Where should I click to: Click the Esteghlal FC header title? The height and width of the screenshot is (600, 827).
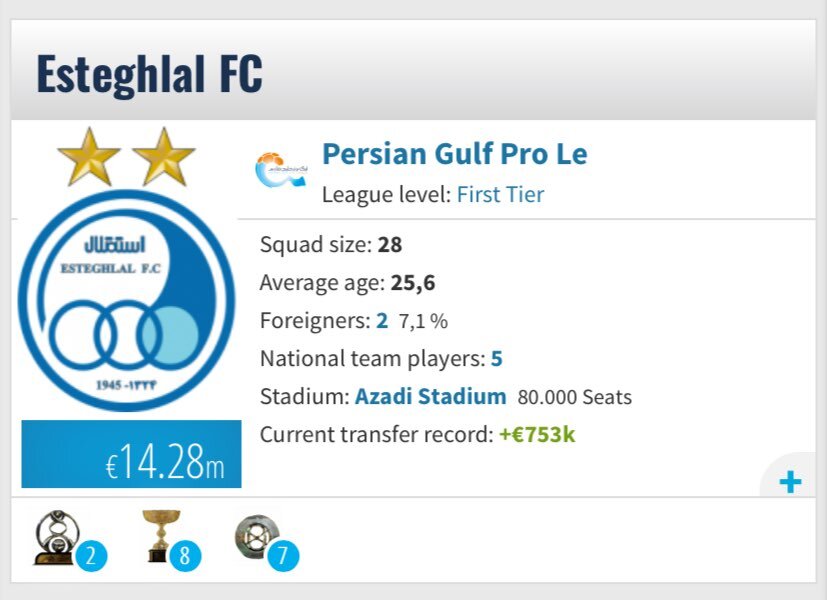point(149,74)
